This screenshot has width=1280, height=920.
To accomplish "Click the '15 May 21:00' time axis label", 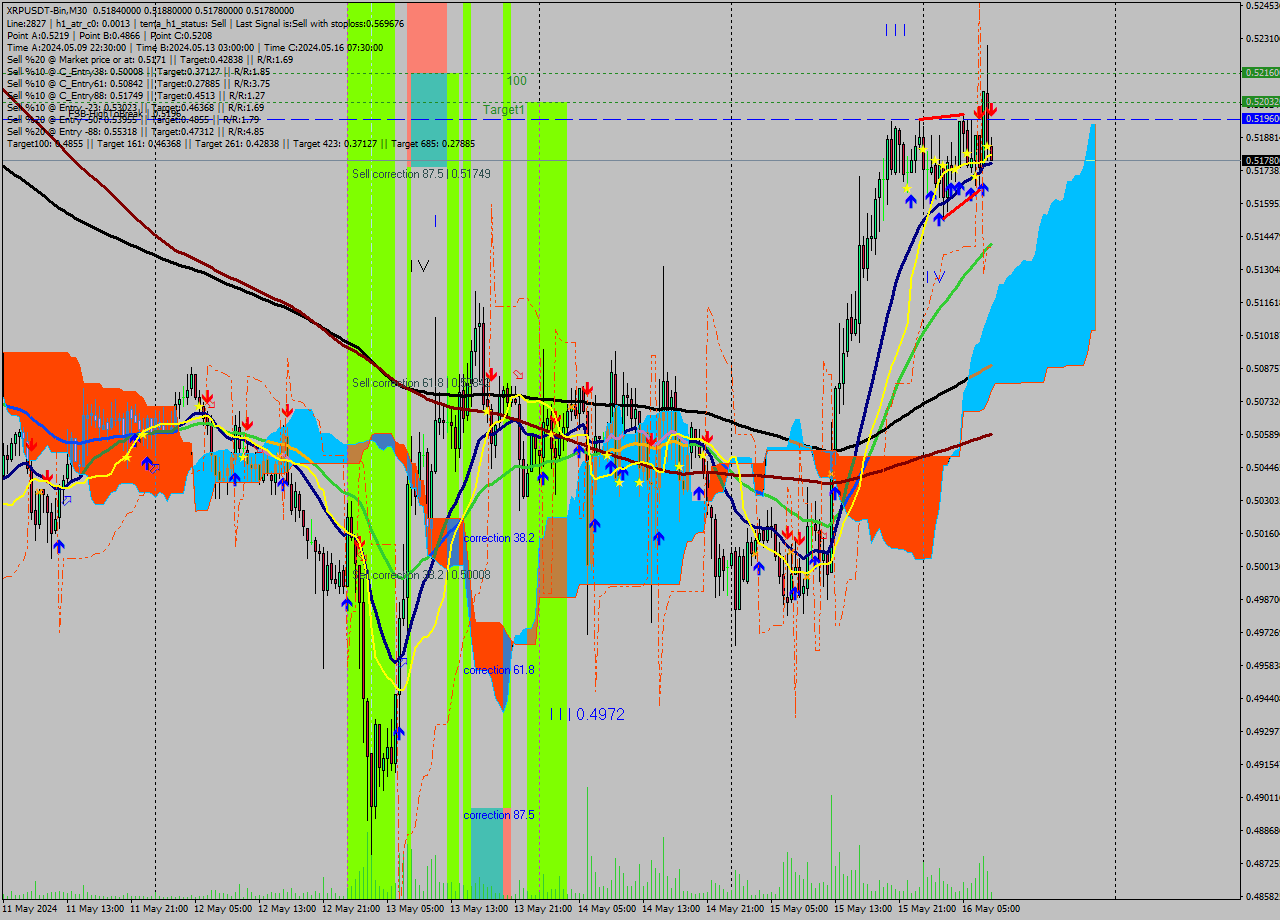I will pos(925,909).
